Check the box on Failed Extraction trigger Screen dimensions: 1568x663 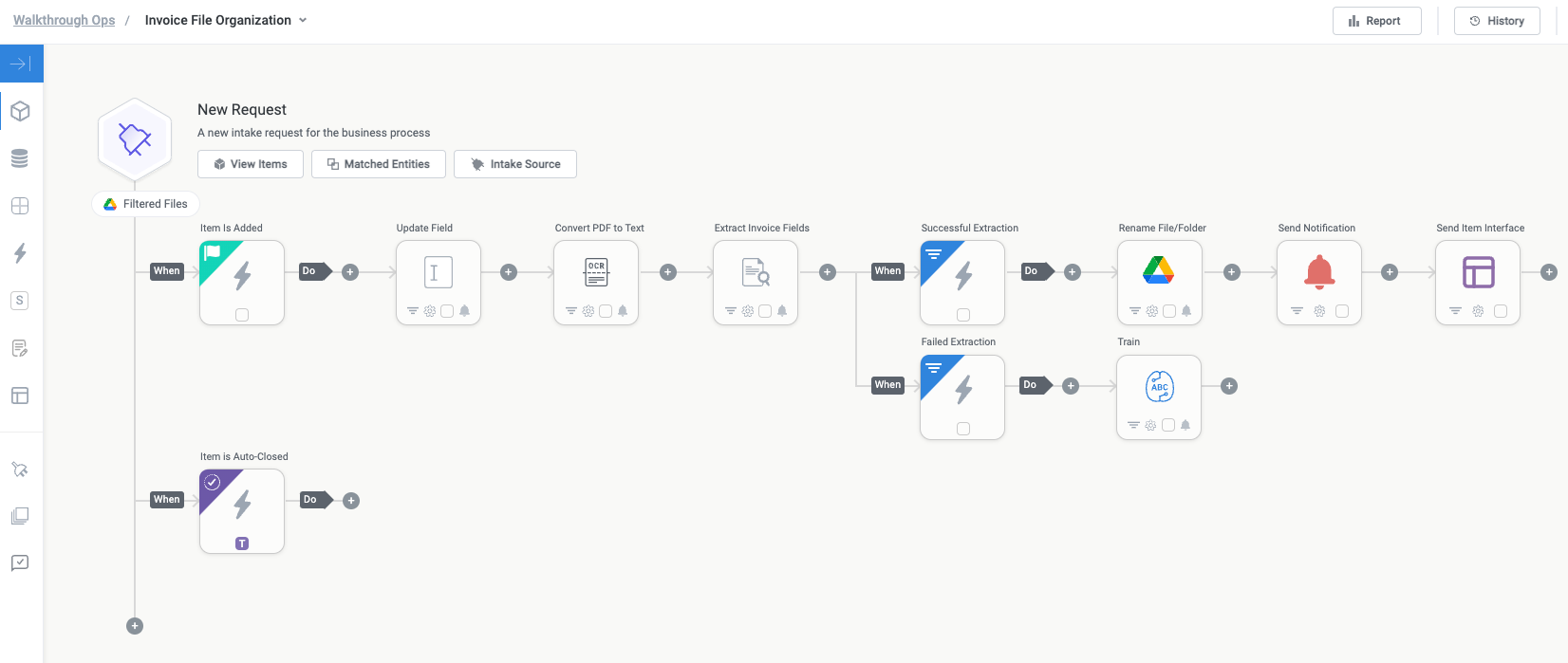point(963,429)
